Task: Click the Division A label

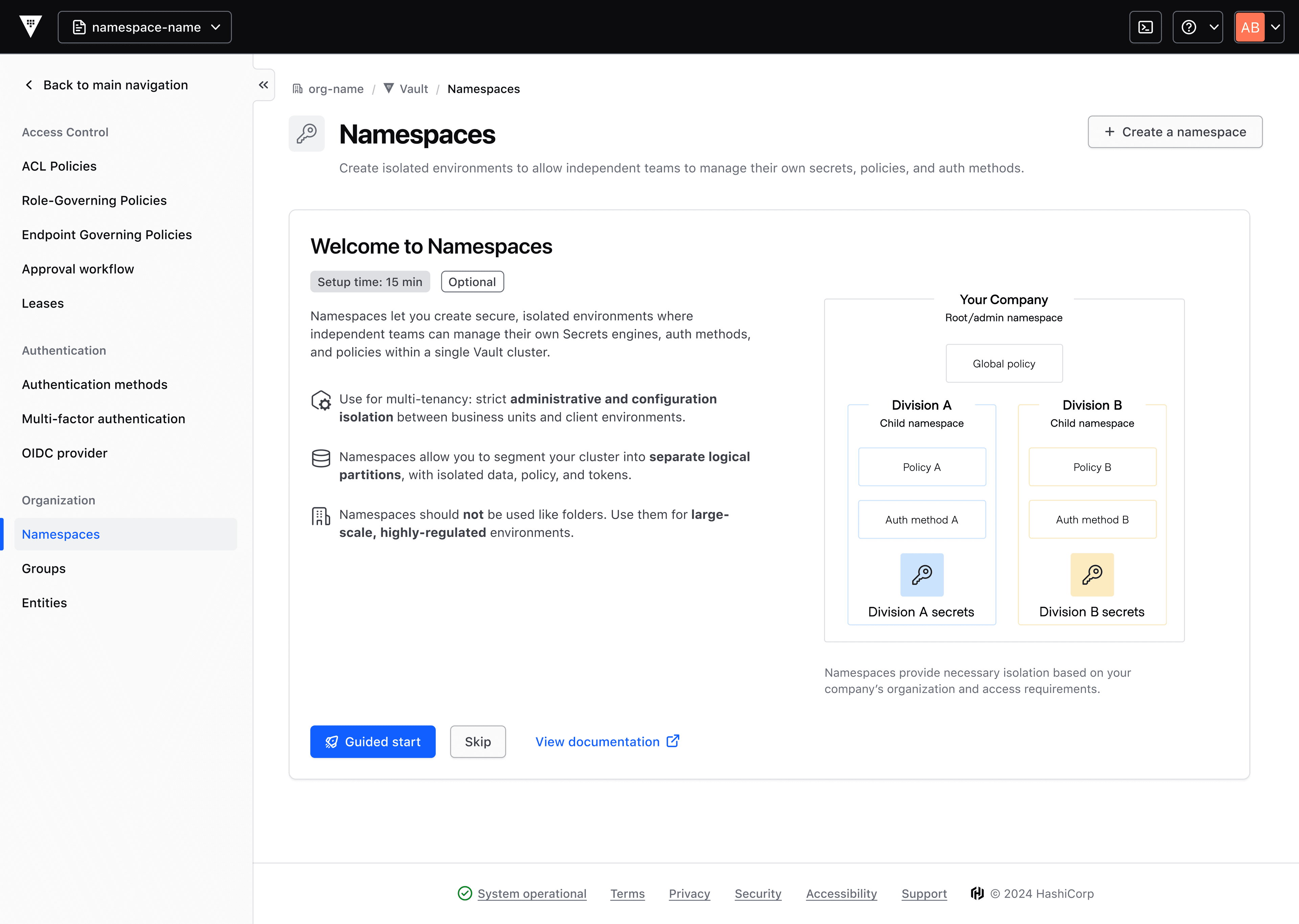Action: [x=921, y=405]
